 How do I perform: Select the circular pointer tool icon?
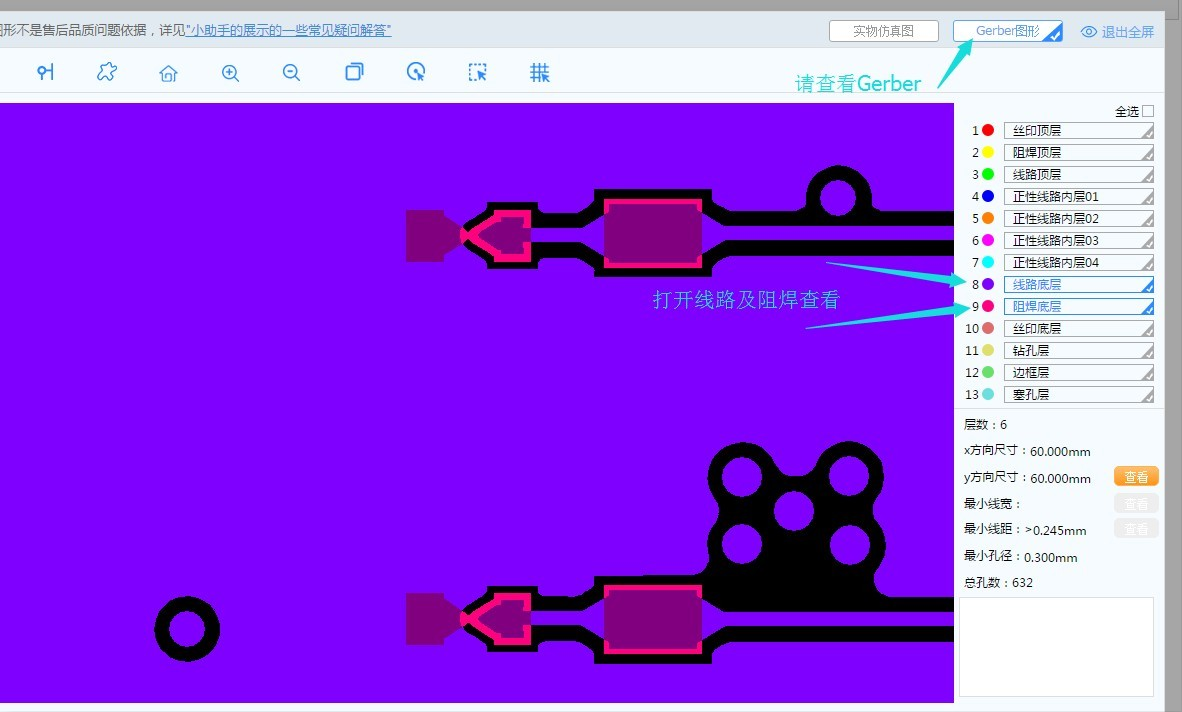coord(416,72)
